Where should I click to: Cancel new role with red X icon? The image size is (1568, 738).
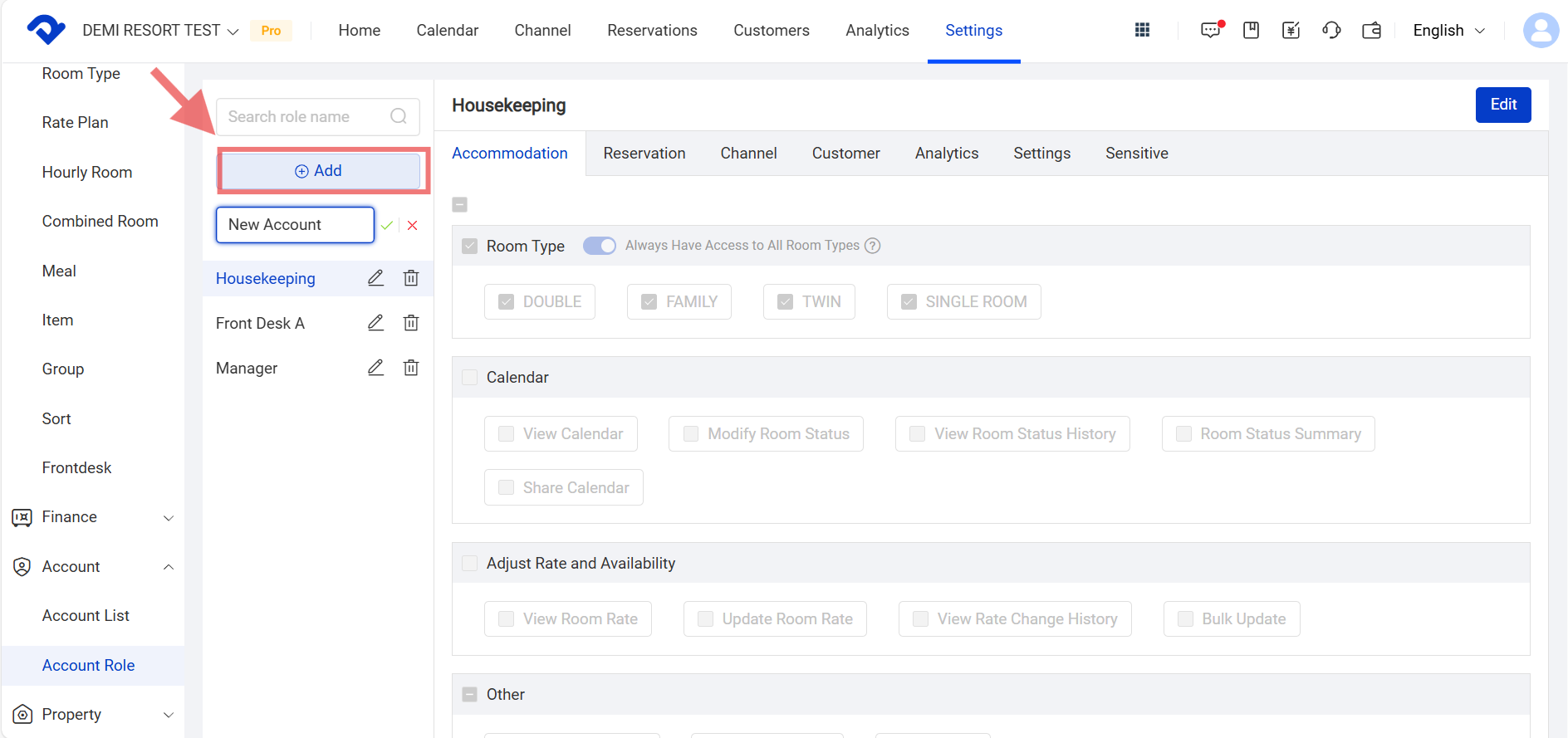tap(413, 225)
